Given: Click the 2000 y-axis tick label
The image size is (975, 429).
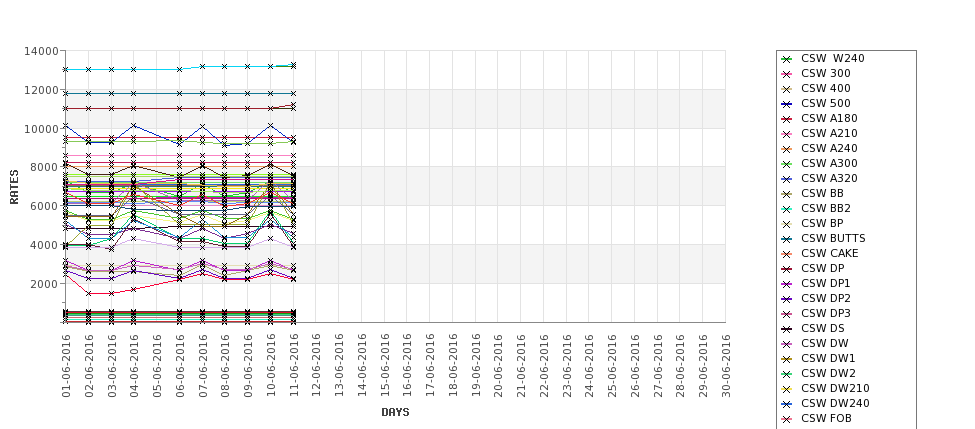Looking at the screenshot, I should (x=45, y=284).
